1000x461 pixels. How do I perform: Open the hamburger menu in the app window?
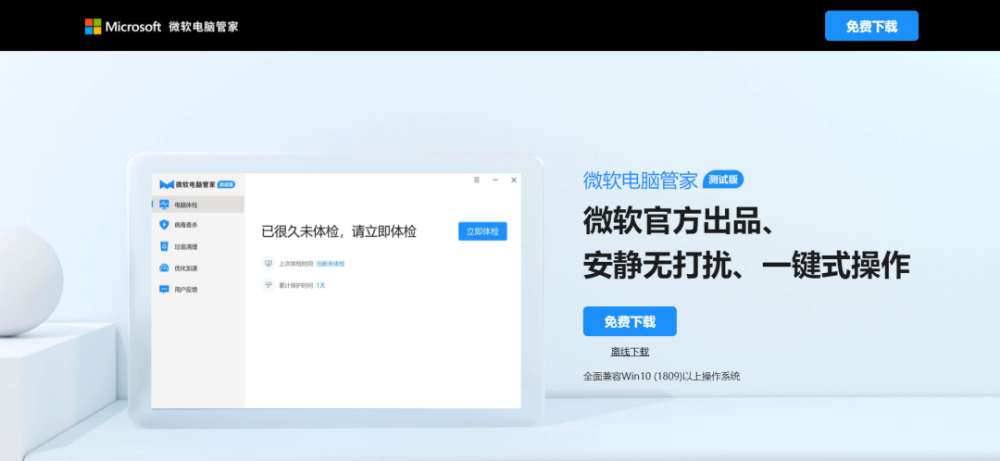pyautogui.click(x=476, y=180)
